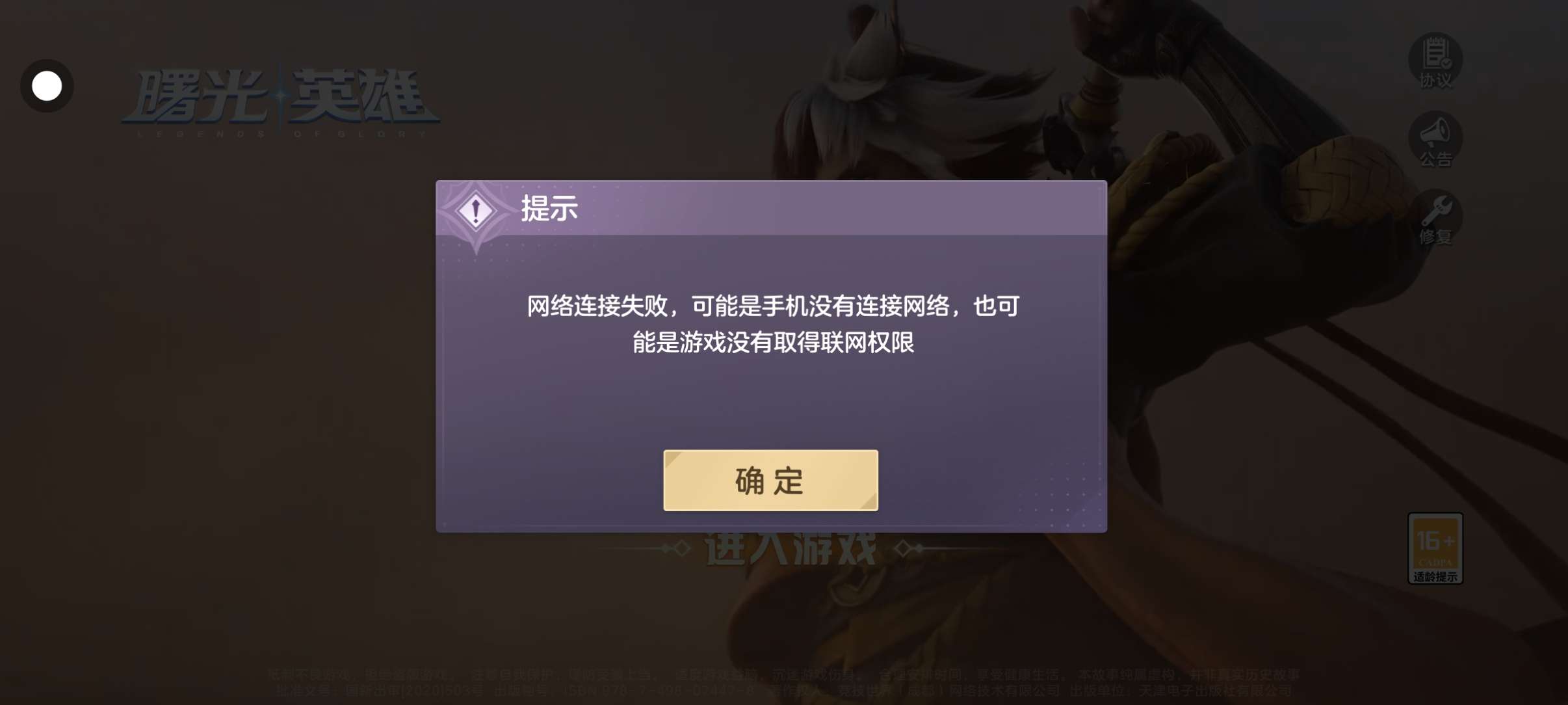Click the health advisory footer text line
The width and height of the screenshot is (1568, 705).
[x=783, y=674]
